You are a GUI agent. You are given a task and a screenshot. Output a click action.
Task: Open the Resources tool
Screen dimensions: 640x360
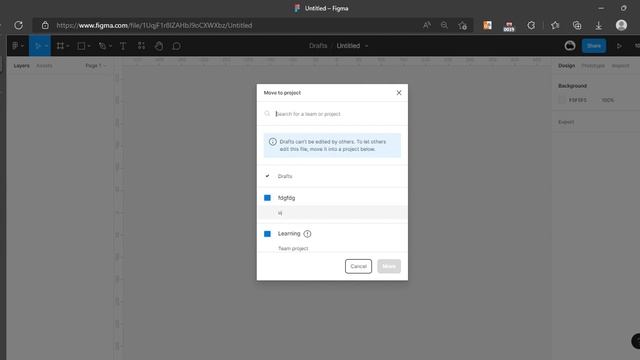click(x=141, y=46)
